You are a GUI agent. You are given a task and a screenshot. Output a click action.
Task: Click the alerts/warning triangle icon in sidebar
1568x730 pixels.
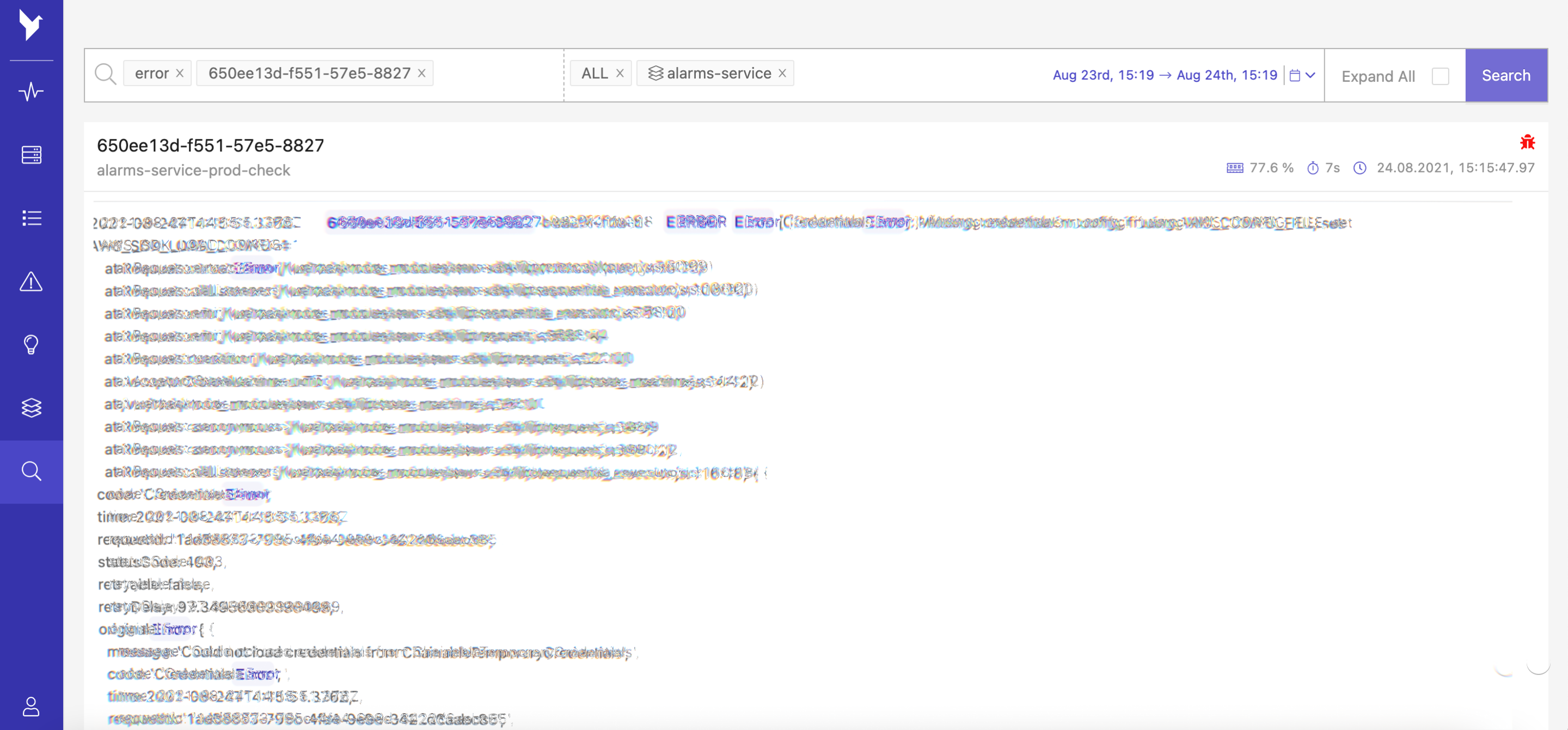click(31, 281)
